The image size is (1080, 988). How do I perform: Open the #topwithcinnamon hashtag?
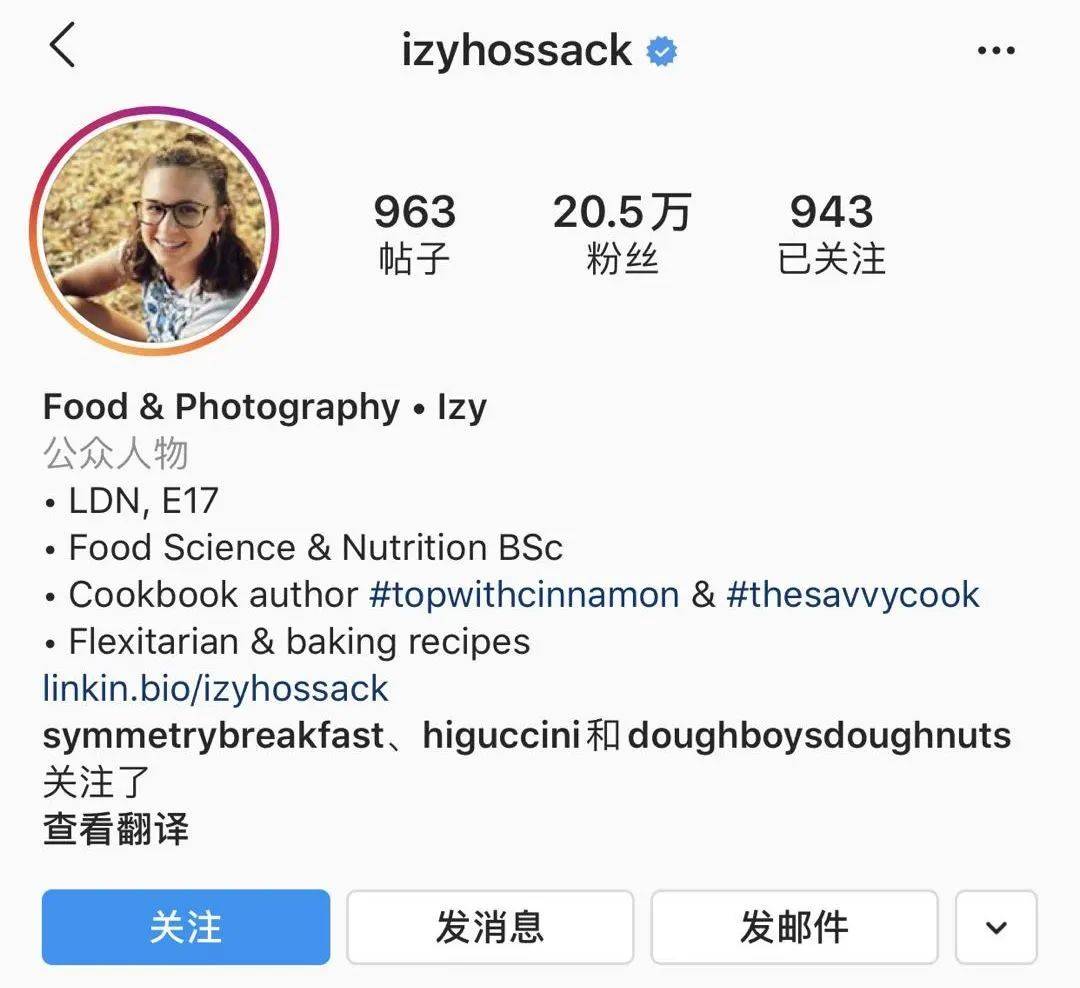pyautogui.click(x=524, y=595)
